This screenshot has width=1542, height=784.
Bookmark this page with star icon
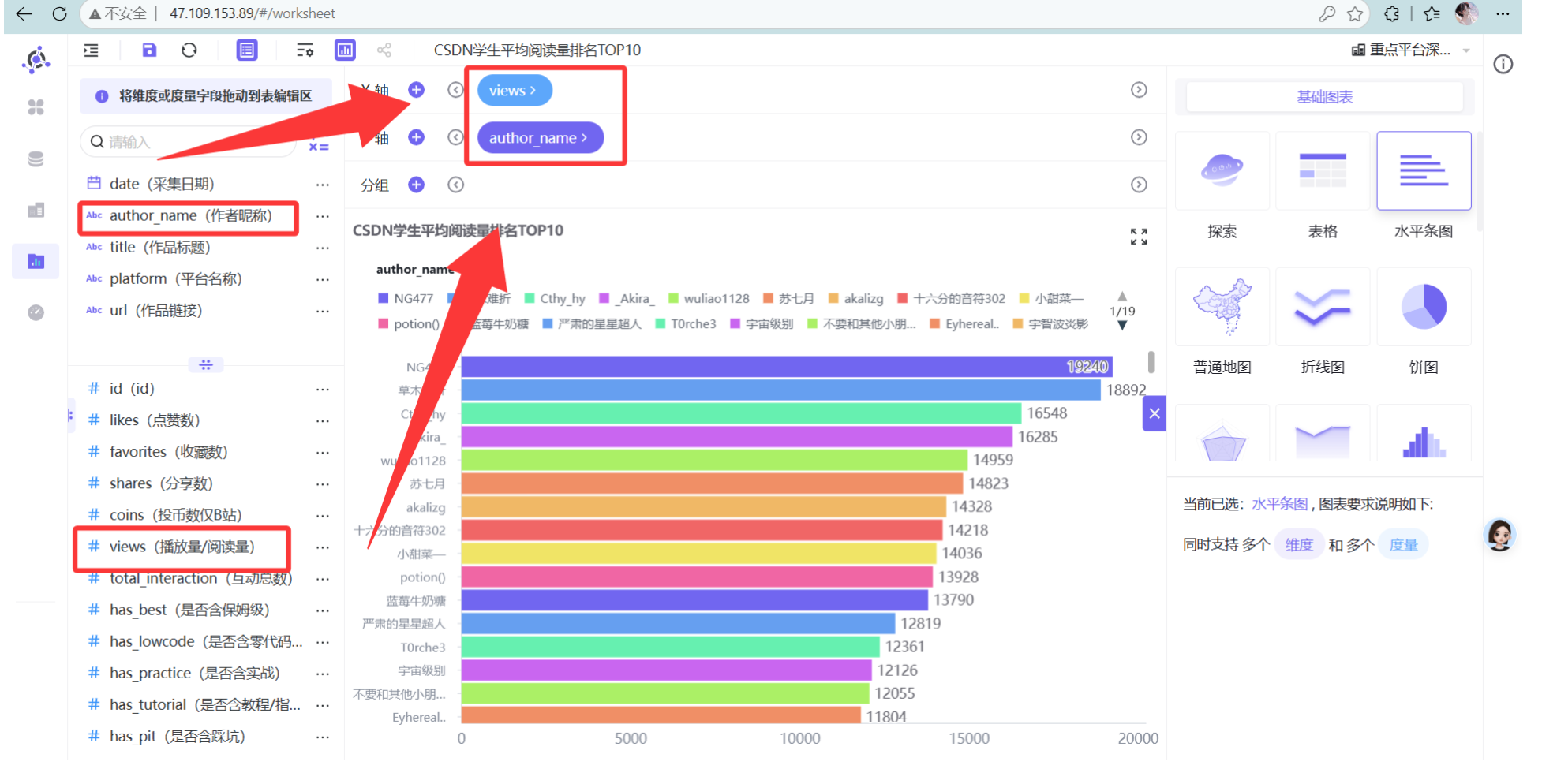[1355, 13]
